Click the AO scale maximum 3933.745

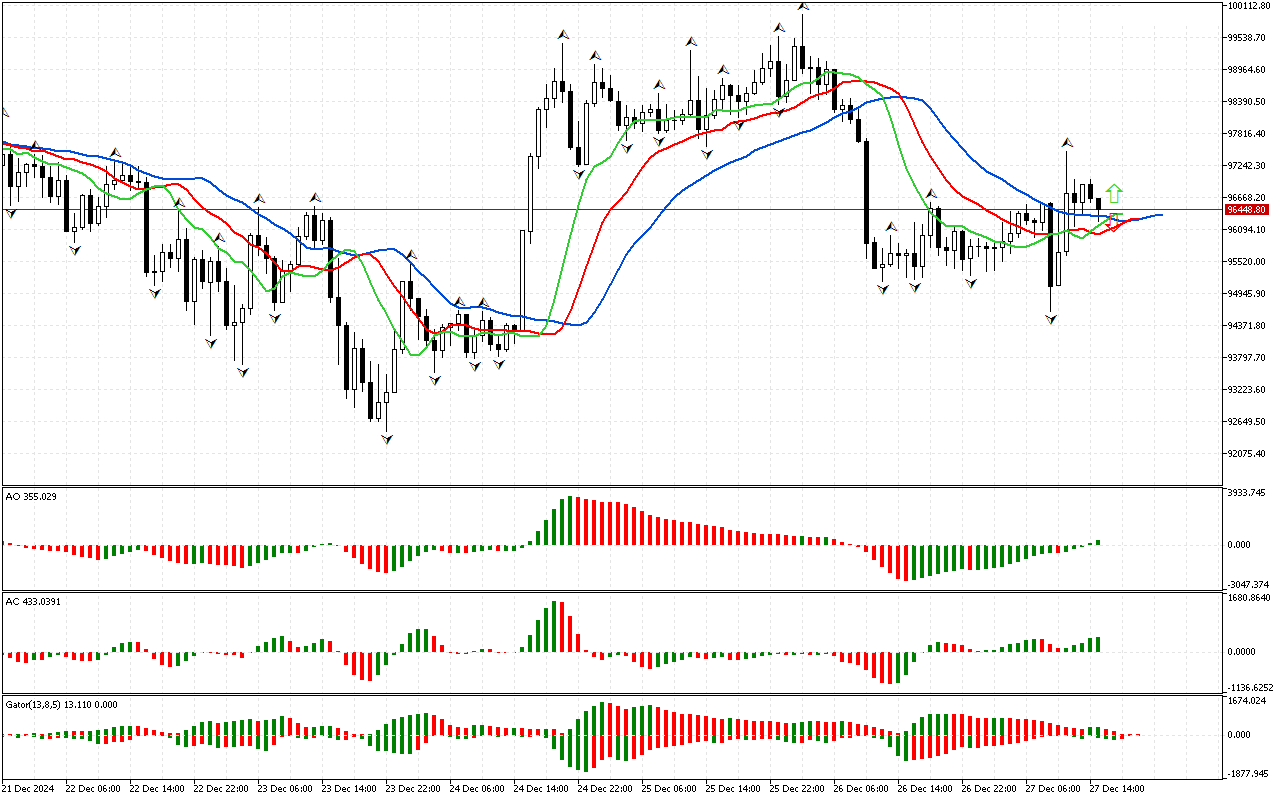tap(1247, 493)
